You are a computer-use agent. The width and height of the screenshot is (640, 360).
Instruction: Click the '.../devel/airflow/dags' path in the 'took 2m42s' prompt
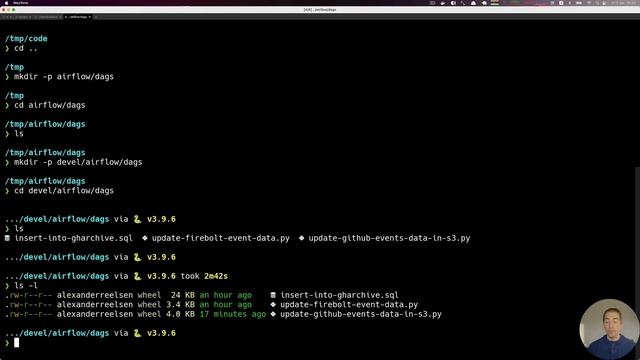pos(57,276)
